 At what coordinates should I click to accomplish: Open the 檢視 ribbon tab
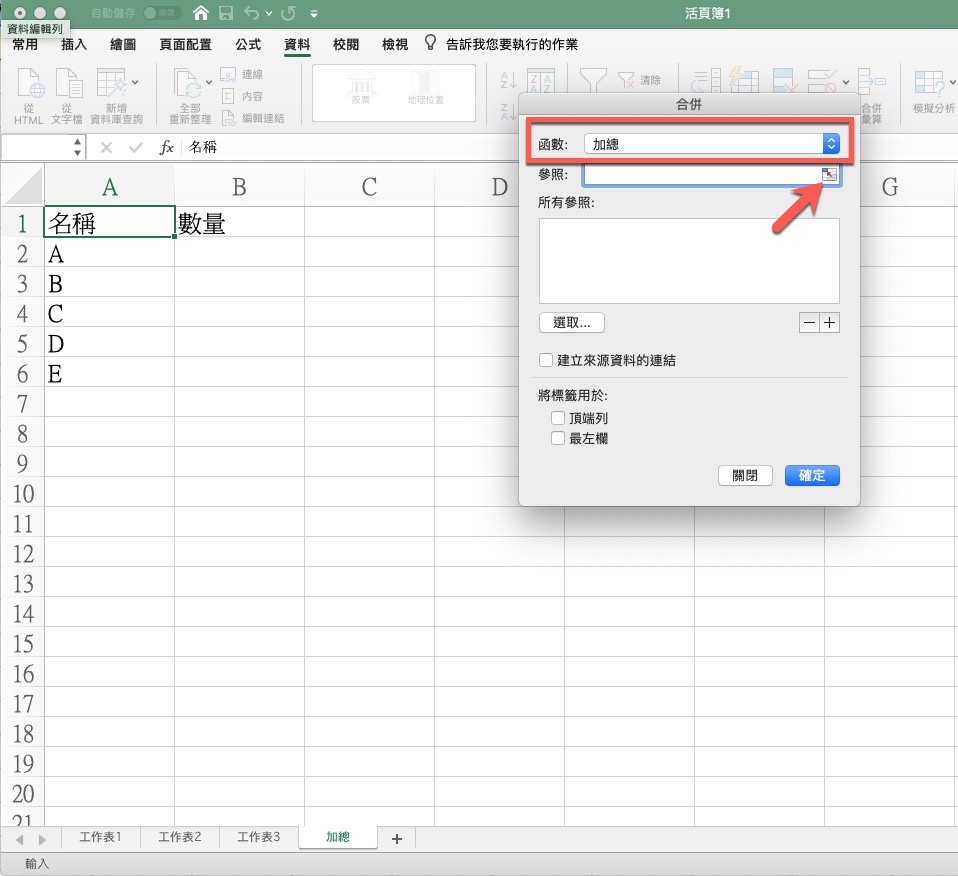pyautogui.click(x=395, y=44)
